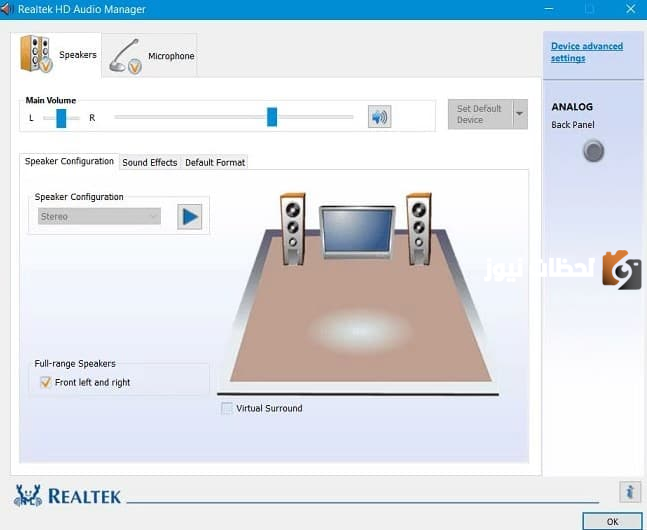Expand the Set Default Device arrow

(520, 114)
